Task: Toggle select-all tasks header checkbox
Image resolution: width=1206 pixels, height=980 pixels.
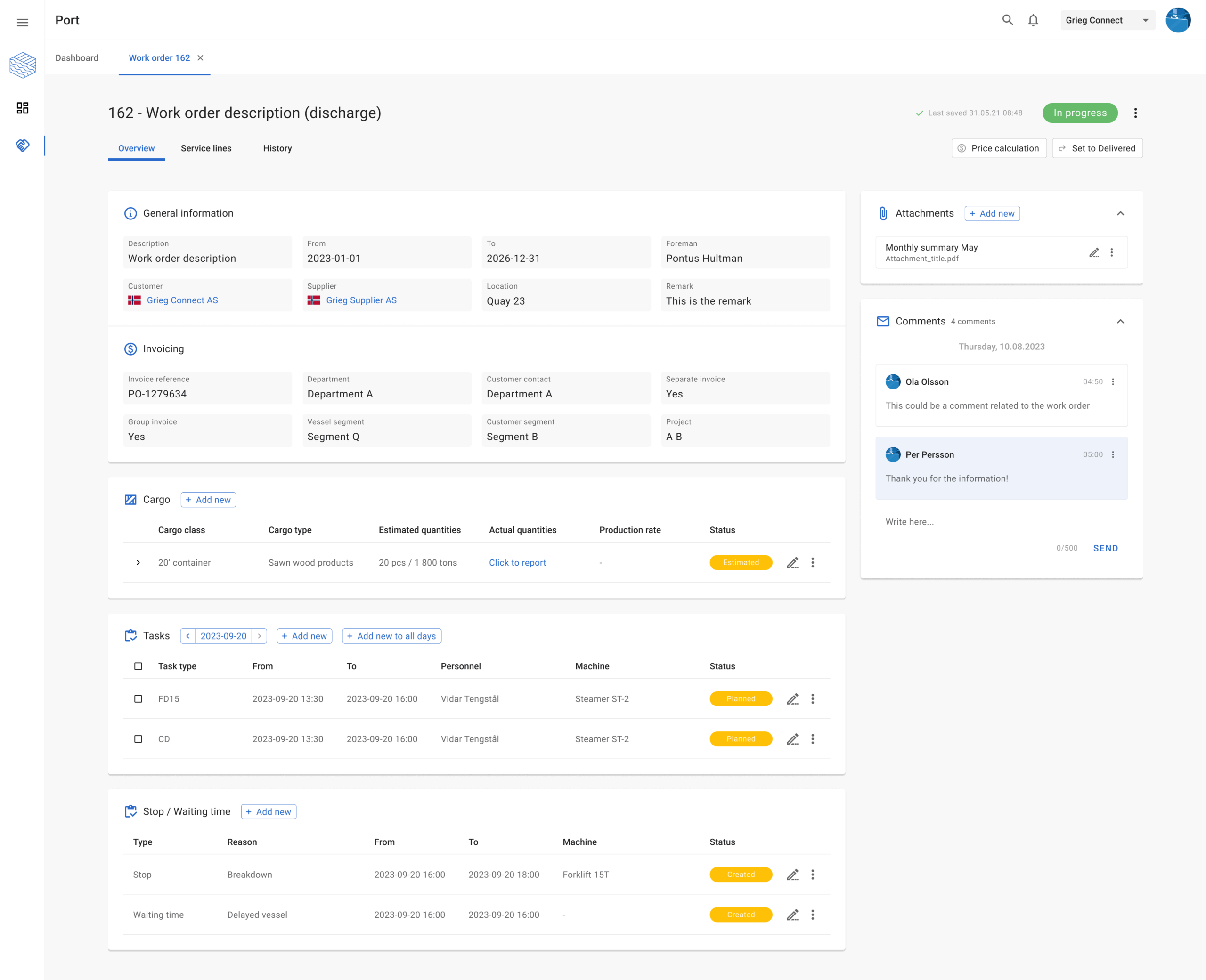Action: pos(138,666)
